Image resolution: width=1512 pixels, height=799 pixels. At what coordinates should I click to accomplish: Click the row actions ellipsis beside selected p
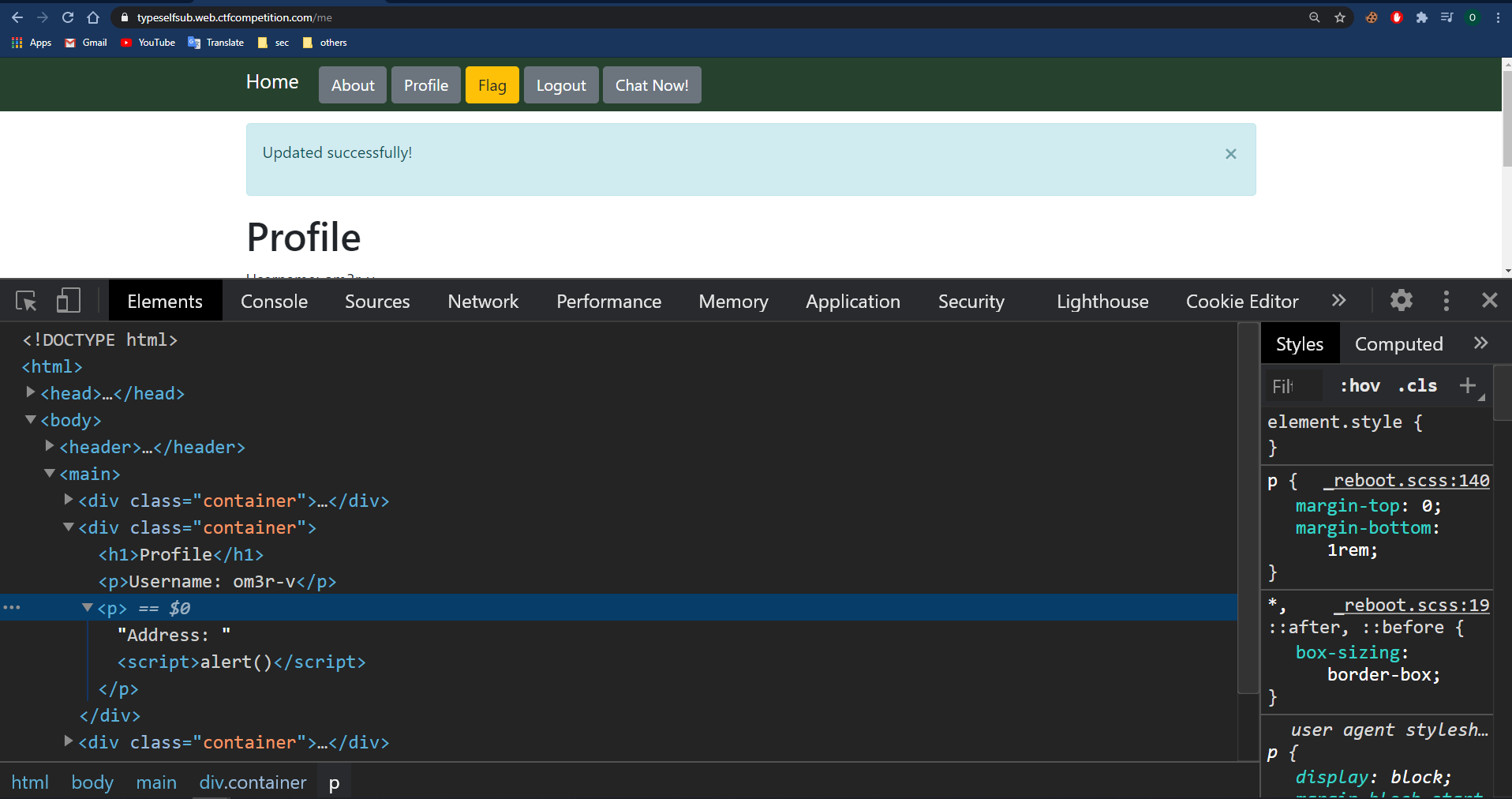point(12,607)
